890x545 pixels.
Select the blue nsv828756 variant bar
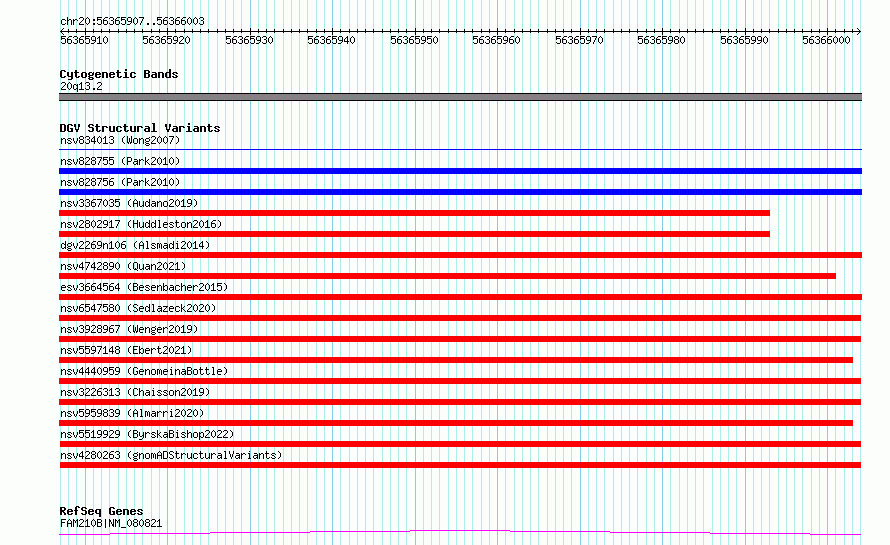[x=460, y=192]
